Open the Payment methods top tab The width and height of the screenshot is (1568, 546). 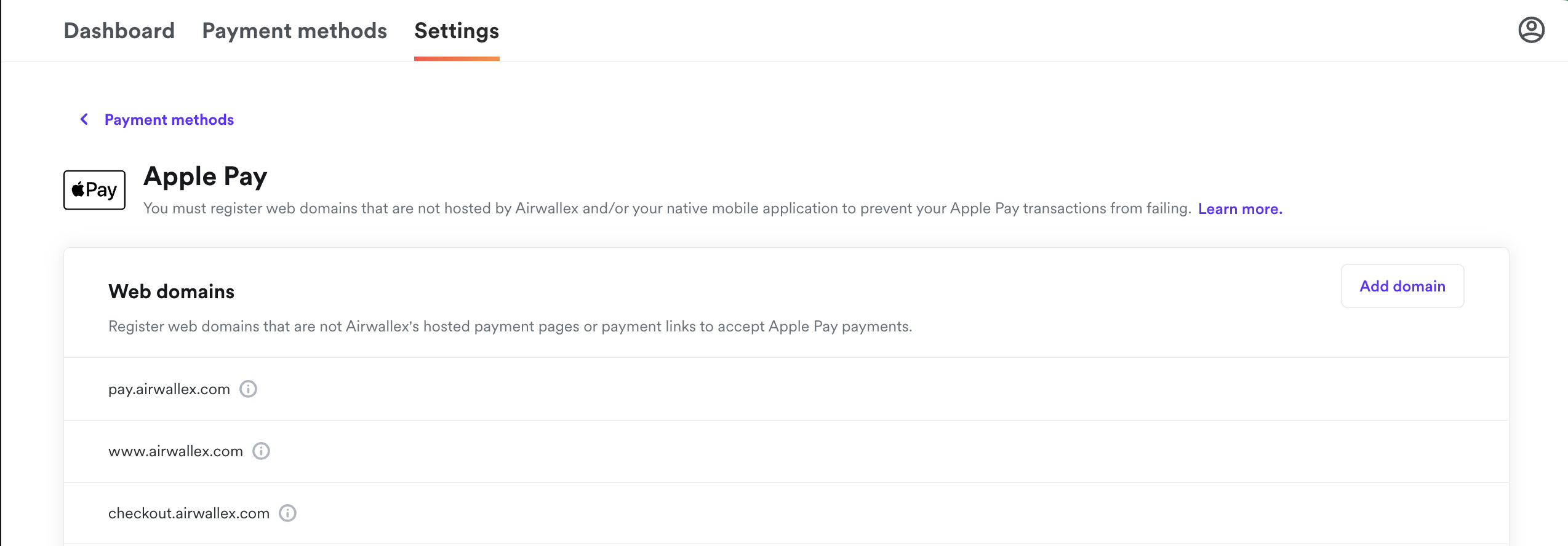click(x=295, y=31)
